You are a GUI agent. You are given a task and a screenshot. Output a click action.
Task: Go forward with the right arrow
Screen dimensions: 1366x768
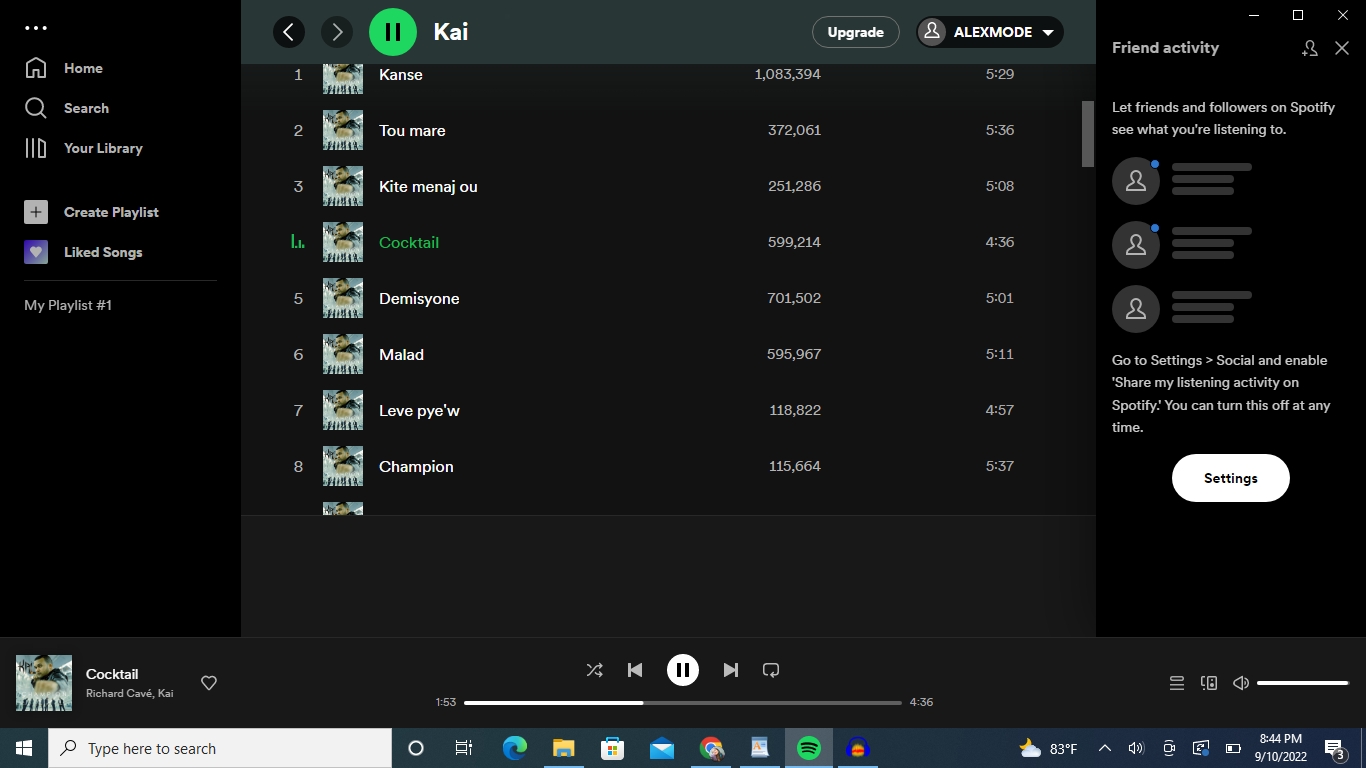click(337, 32)
